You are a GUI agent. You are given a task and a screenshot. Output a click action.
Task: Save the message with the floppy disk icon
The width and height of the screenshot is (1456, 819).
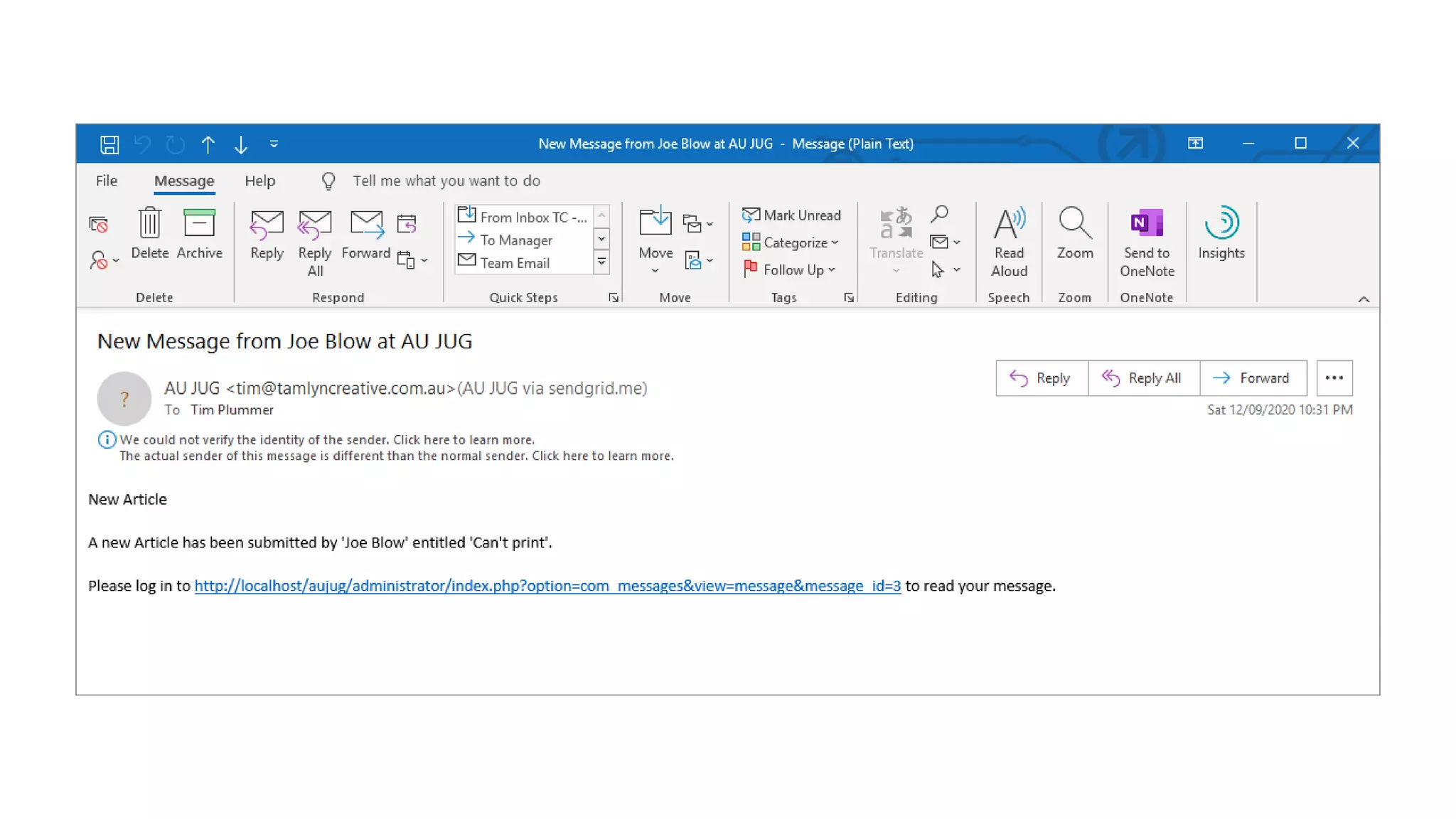pyautogui.click(x=109, y=144)
